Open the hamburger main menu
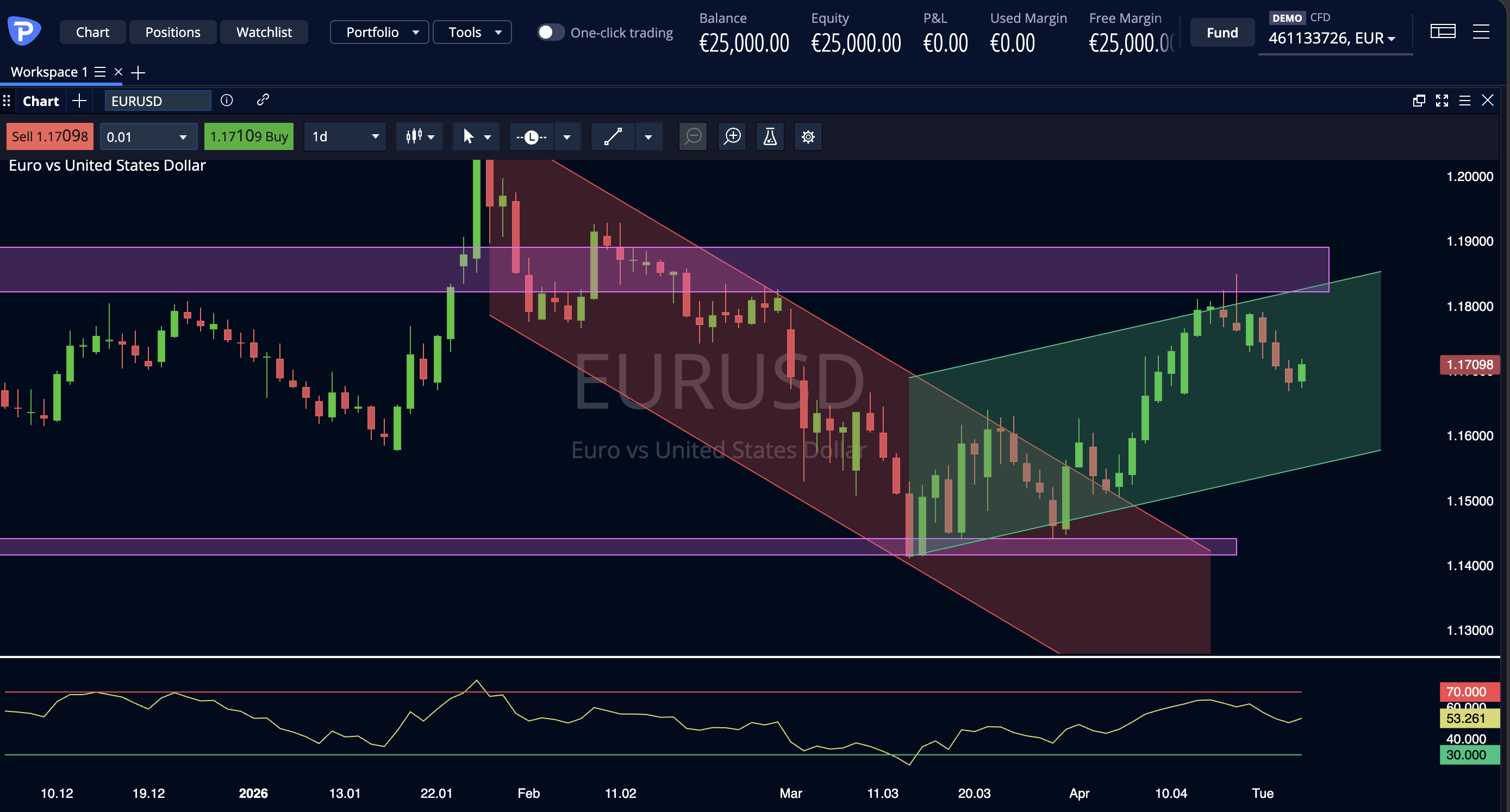This screenshot has height=812, width=1510. [1481, 32]
